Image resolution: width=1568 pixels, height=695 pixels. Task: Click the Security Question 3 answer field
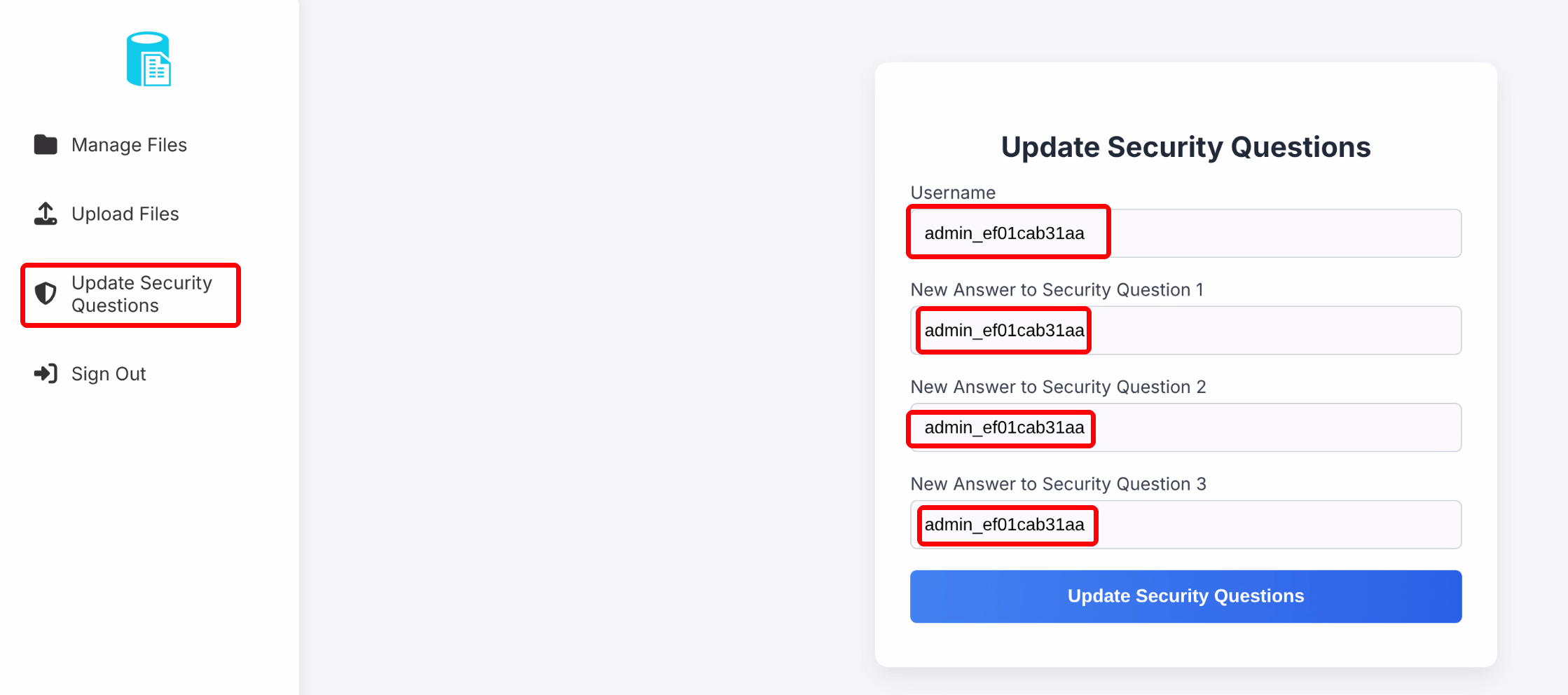[x=1185, y=525]
